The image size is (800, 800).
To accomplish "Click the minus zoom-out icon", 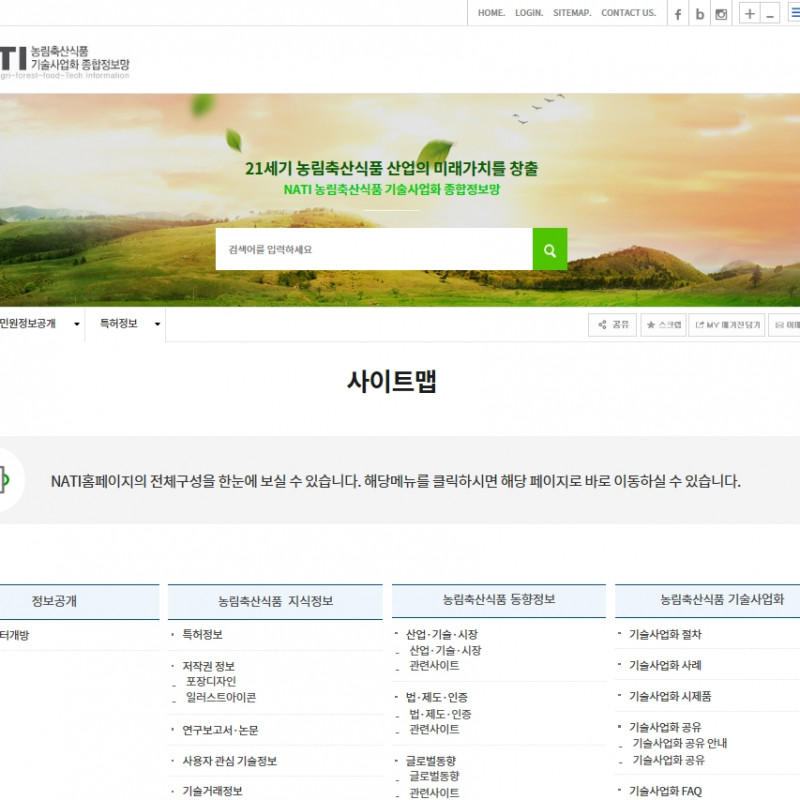I will coord(770,14).
